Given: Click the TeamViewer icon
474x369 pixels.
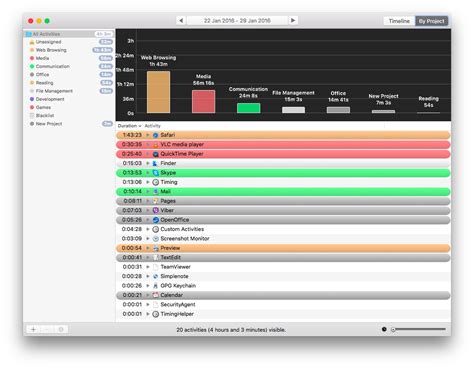Looking at the screenshot, I should [x=155, y=267].
